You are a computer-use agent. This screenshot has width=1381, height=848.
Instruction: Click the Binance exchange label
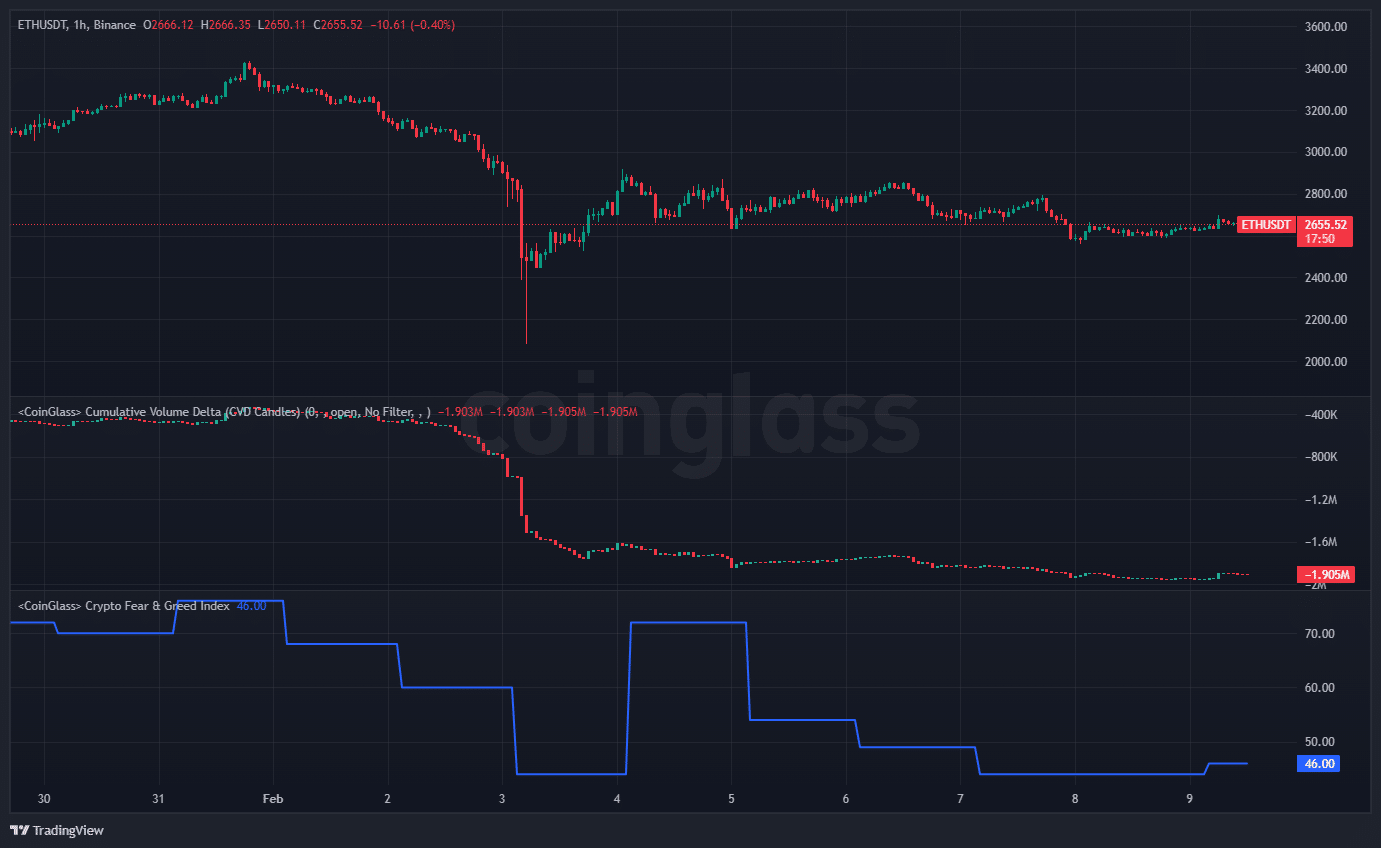point(114,25)
